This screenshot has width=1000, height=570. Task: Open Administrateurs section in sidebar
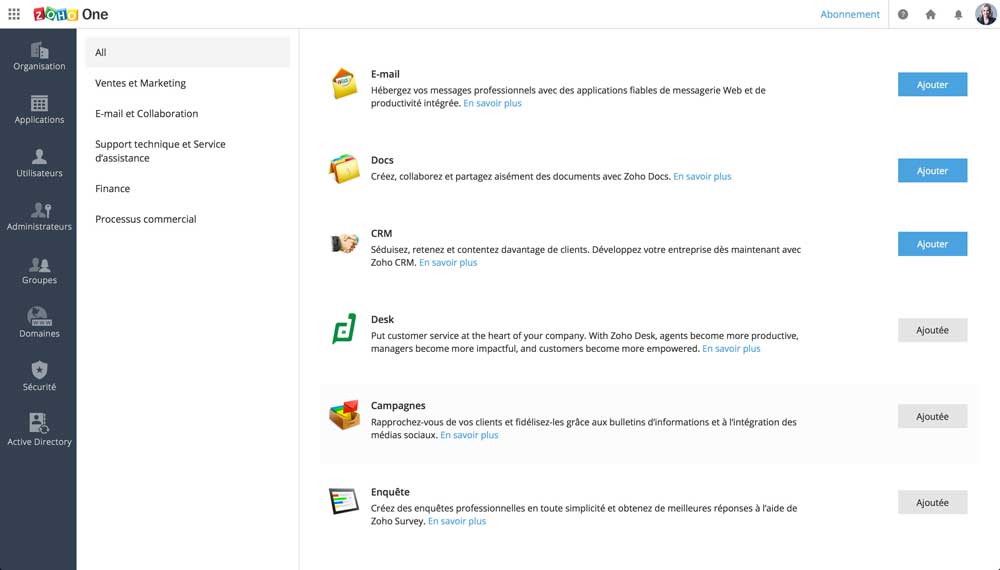[x=39, y=217]
